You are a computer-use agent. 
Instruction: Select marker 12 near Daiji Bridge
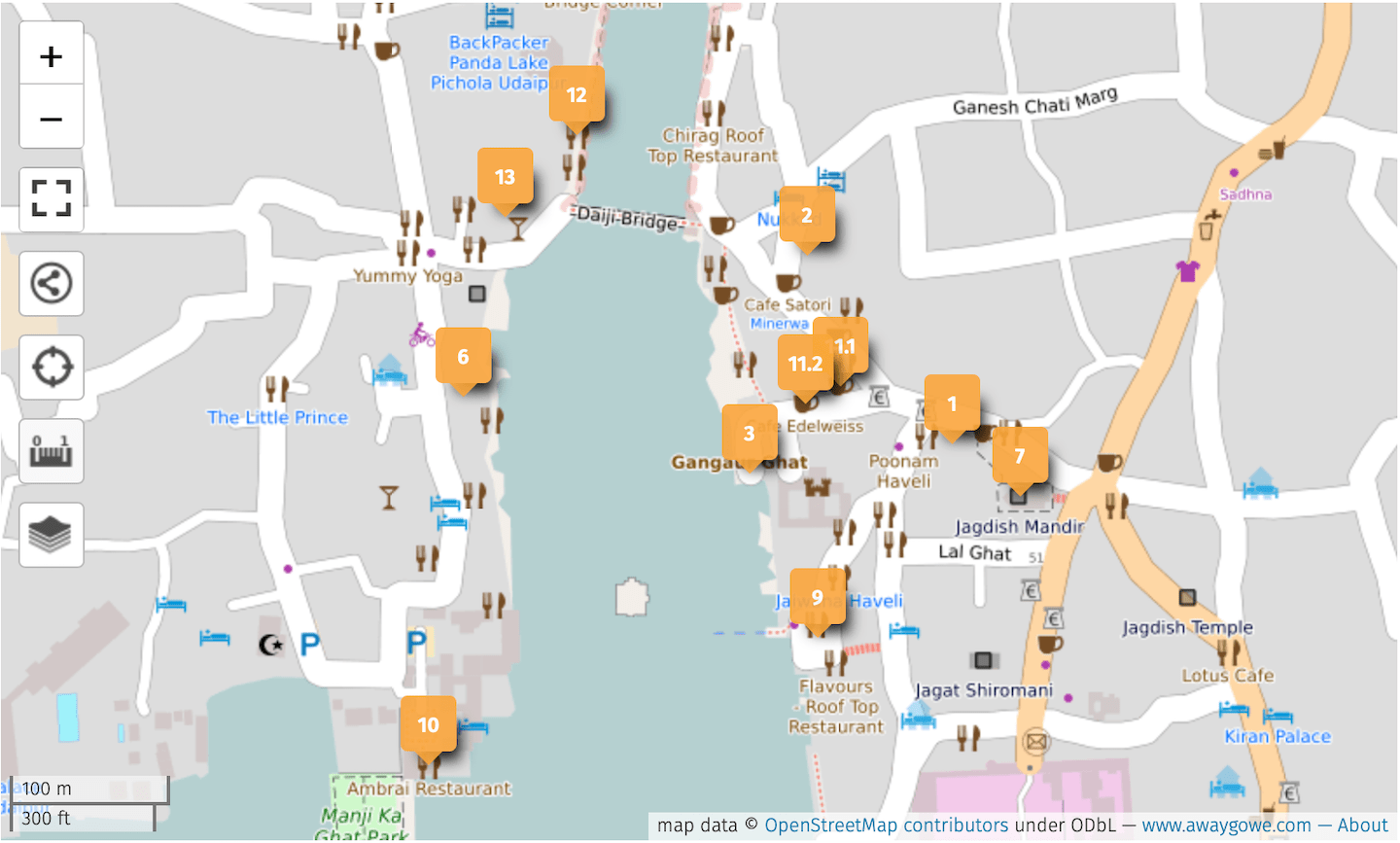(577, 95)
